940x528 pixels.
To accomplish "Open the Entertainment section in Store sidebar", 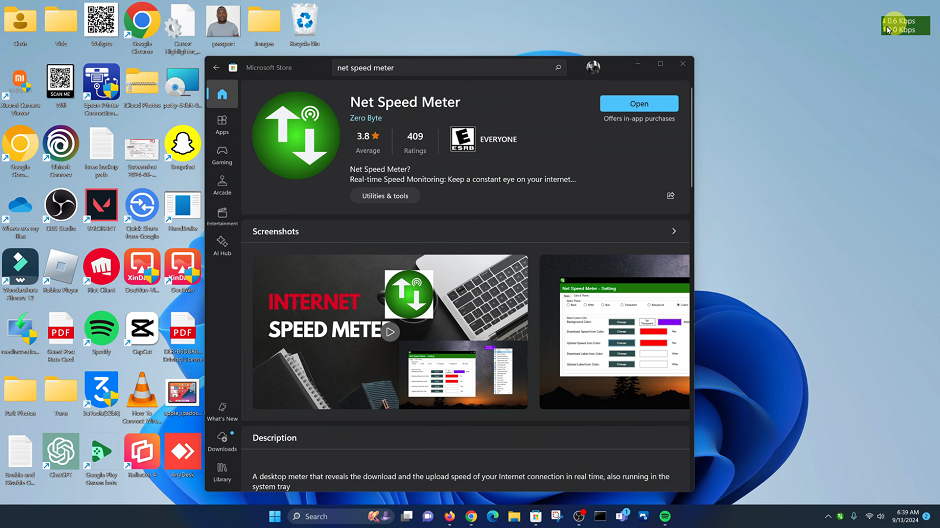I will (x=222, y=216).
